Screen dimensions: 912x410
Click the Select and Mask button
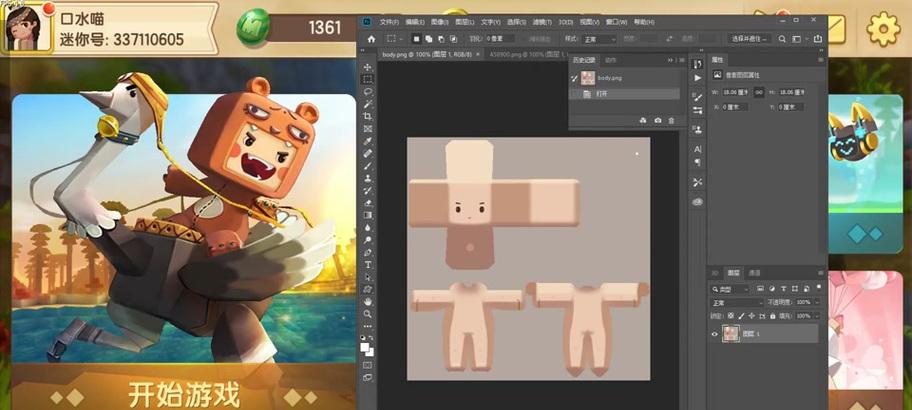pos(750,39)
